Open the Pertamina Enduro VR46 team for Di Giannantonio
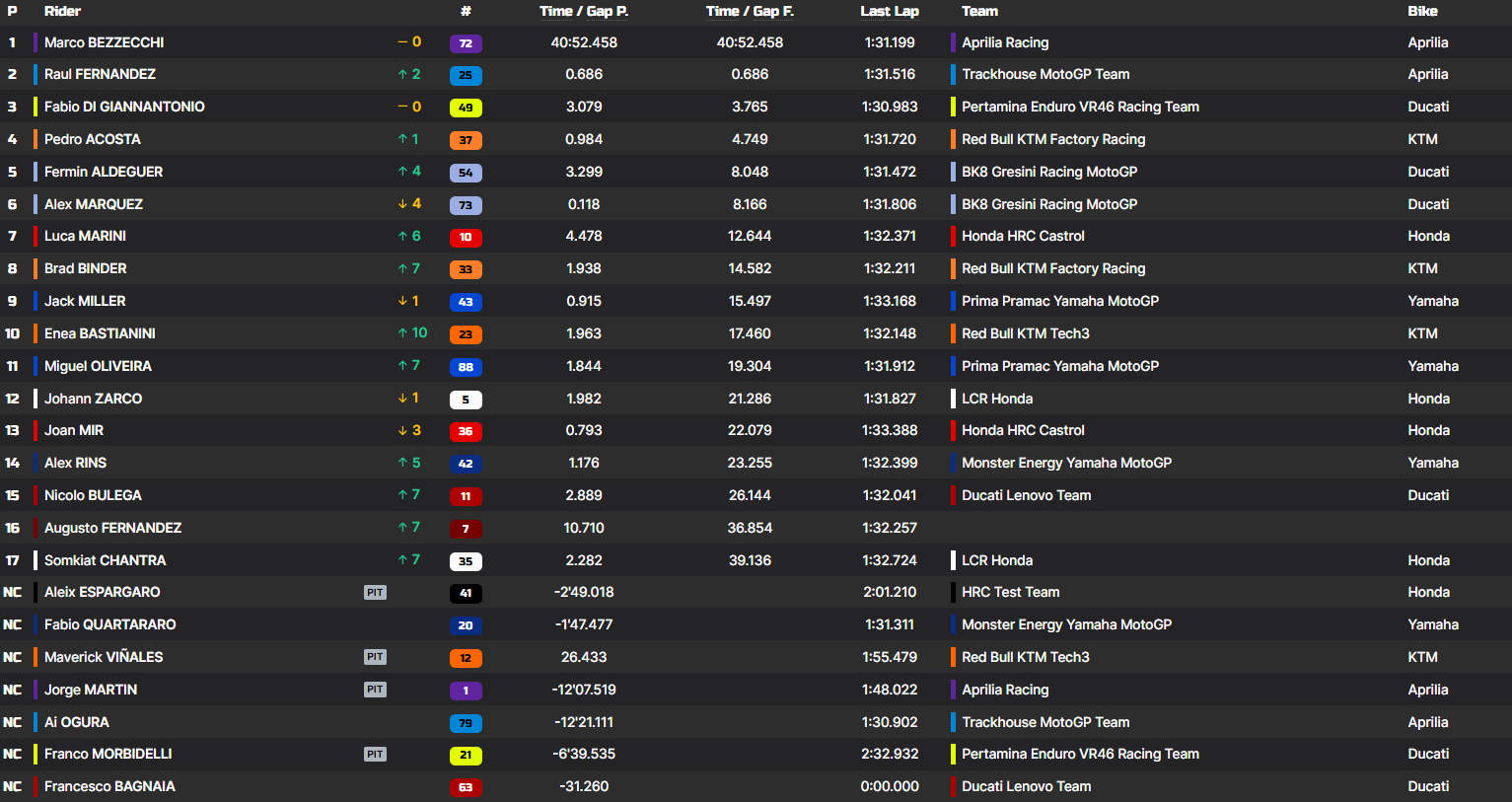Viewport: 1512px width, 802px height. 1080,107
